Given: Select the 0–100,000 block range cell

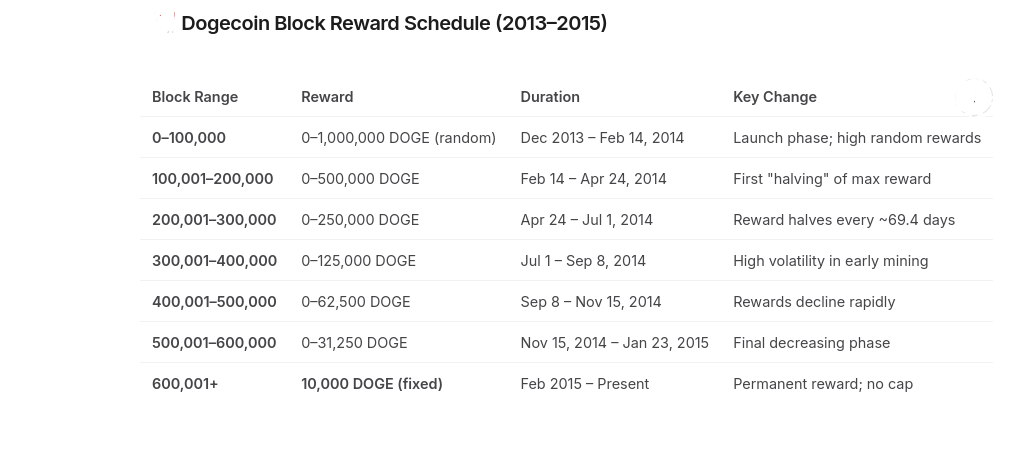Looking at the screenshot, I should [189, 138].
